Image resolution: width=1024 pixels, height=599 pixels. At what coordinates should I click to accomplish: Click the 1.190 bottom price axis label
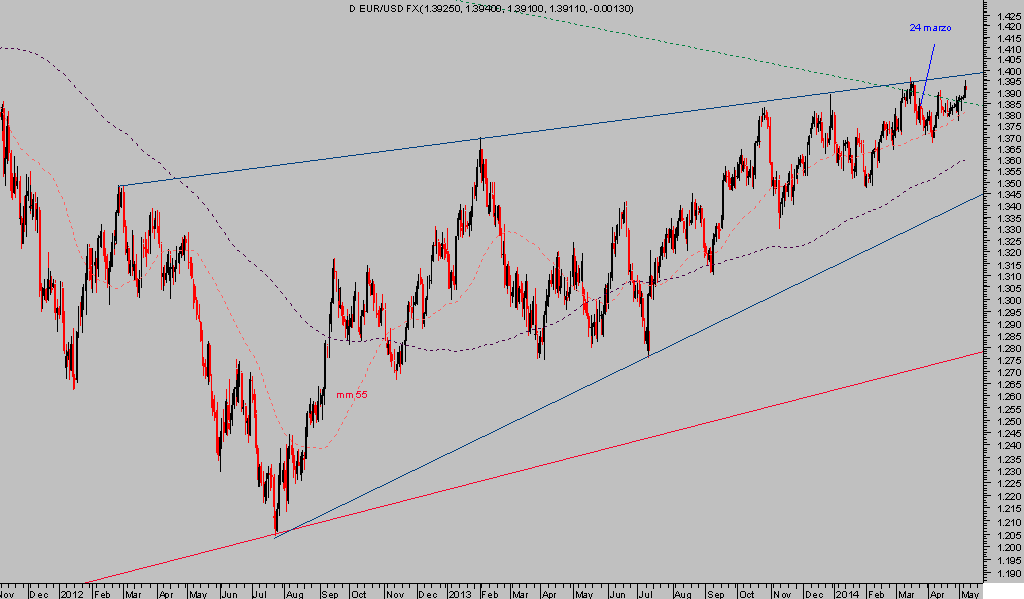pyautogui.click(x=1005, y=575)
